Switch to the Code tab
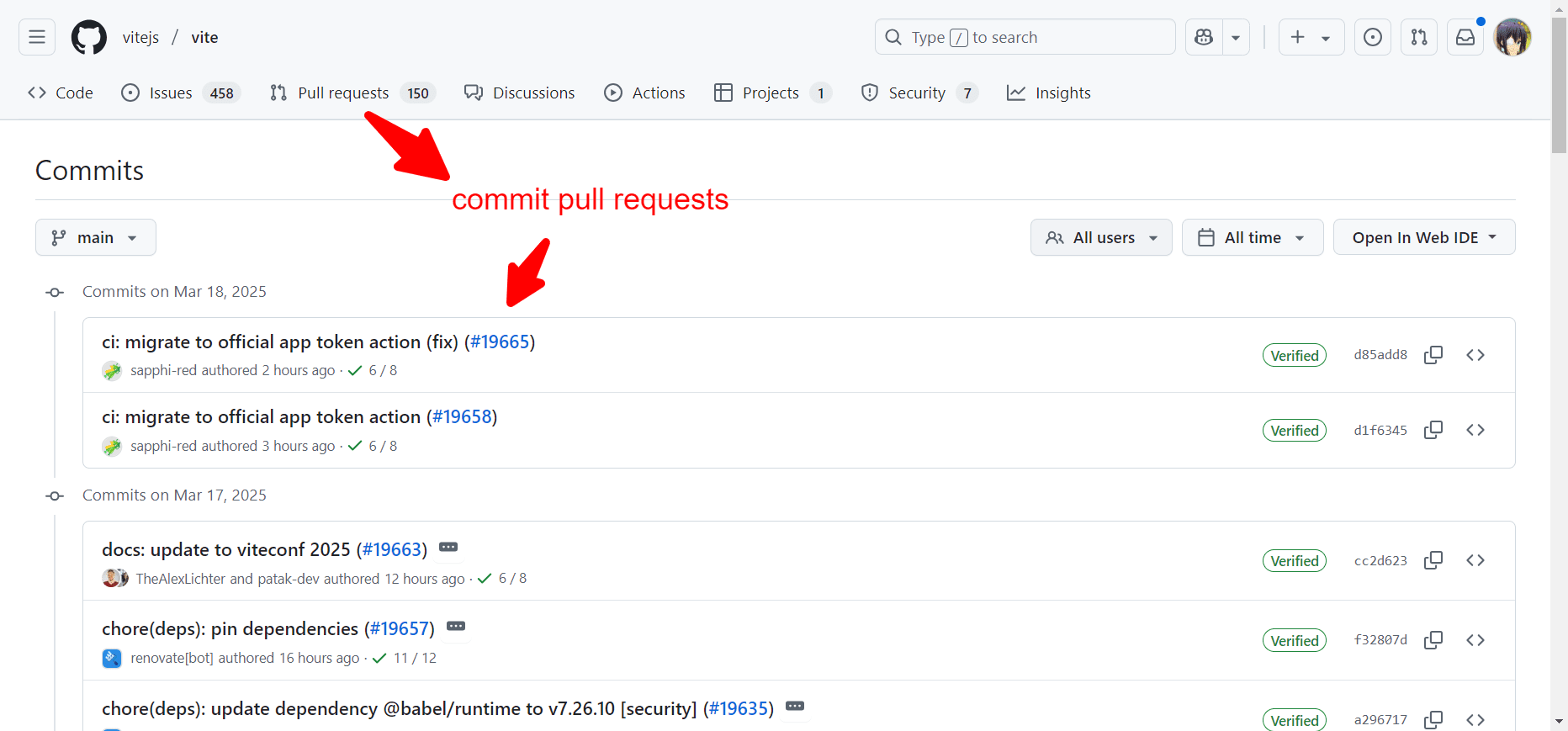The height and width of the screenshot is (731, 1568). pyautogui.click(x=61, y=93)
